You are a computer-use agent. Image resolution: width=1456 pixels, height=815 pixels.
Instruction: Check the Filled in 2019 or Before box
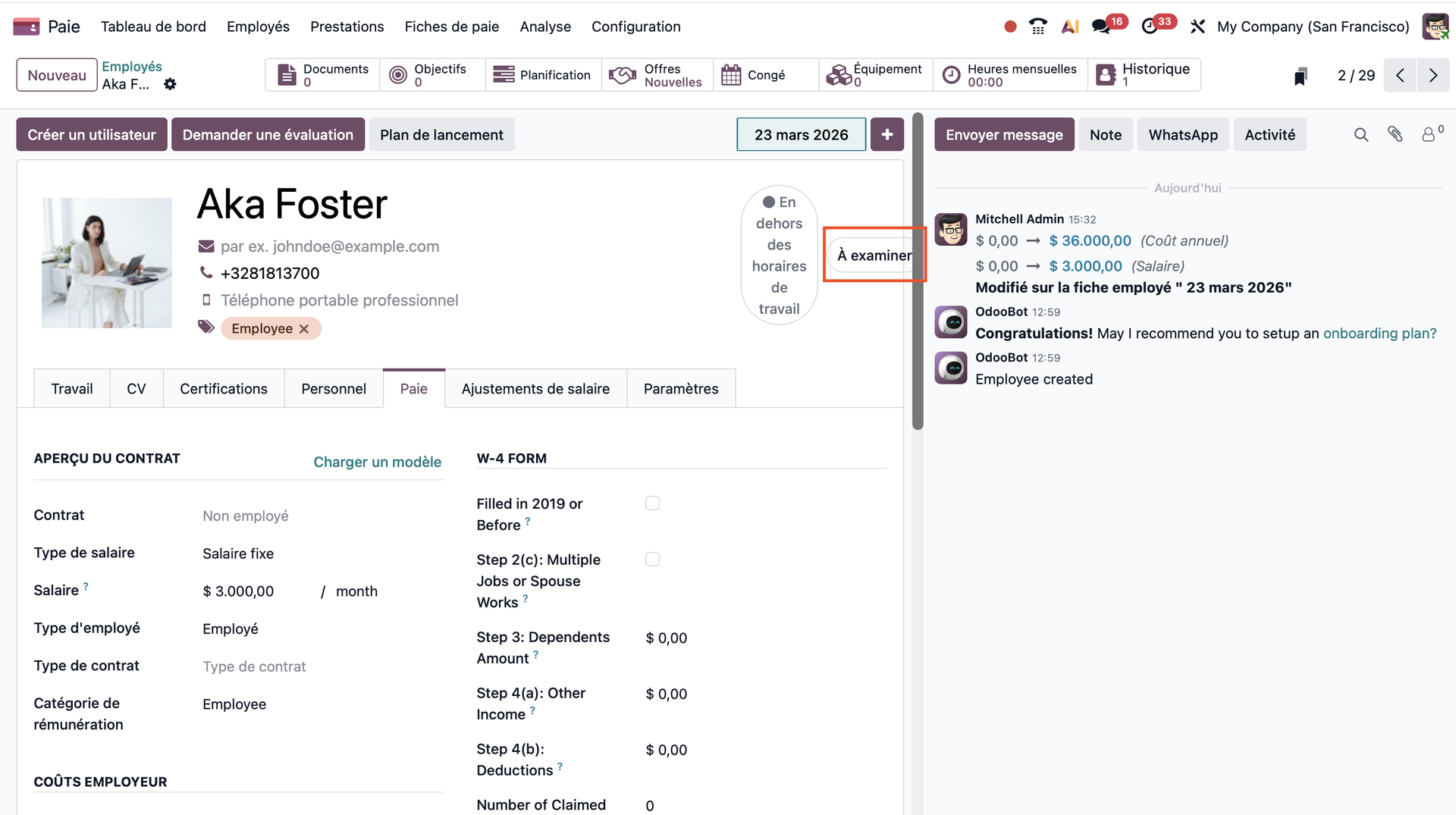(x=652, y=503)
